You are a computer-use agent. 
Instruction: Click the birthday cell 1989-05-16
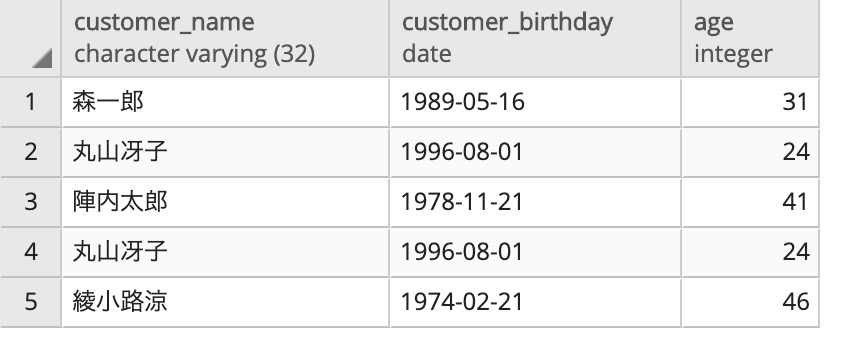pyautogui.click(x=535, y=102)
